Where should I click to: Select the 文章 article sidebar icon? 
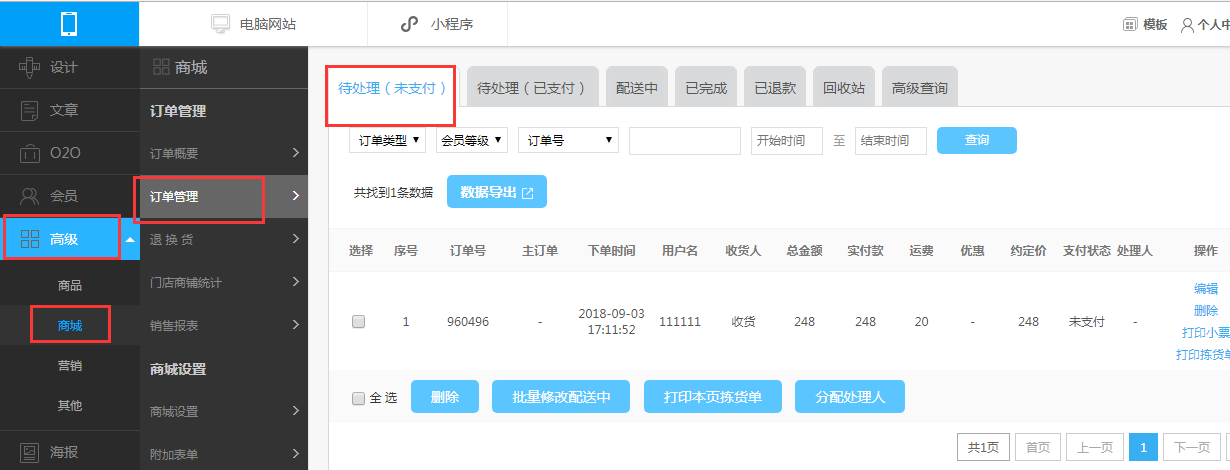pos(30,110)
